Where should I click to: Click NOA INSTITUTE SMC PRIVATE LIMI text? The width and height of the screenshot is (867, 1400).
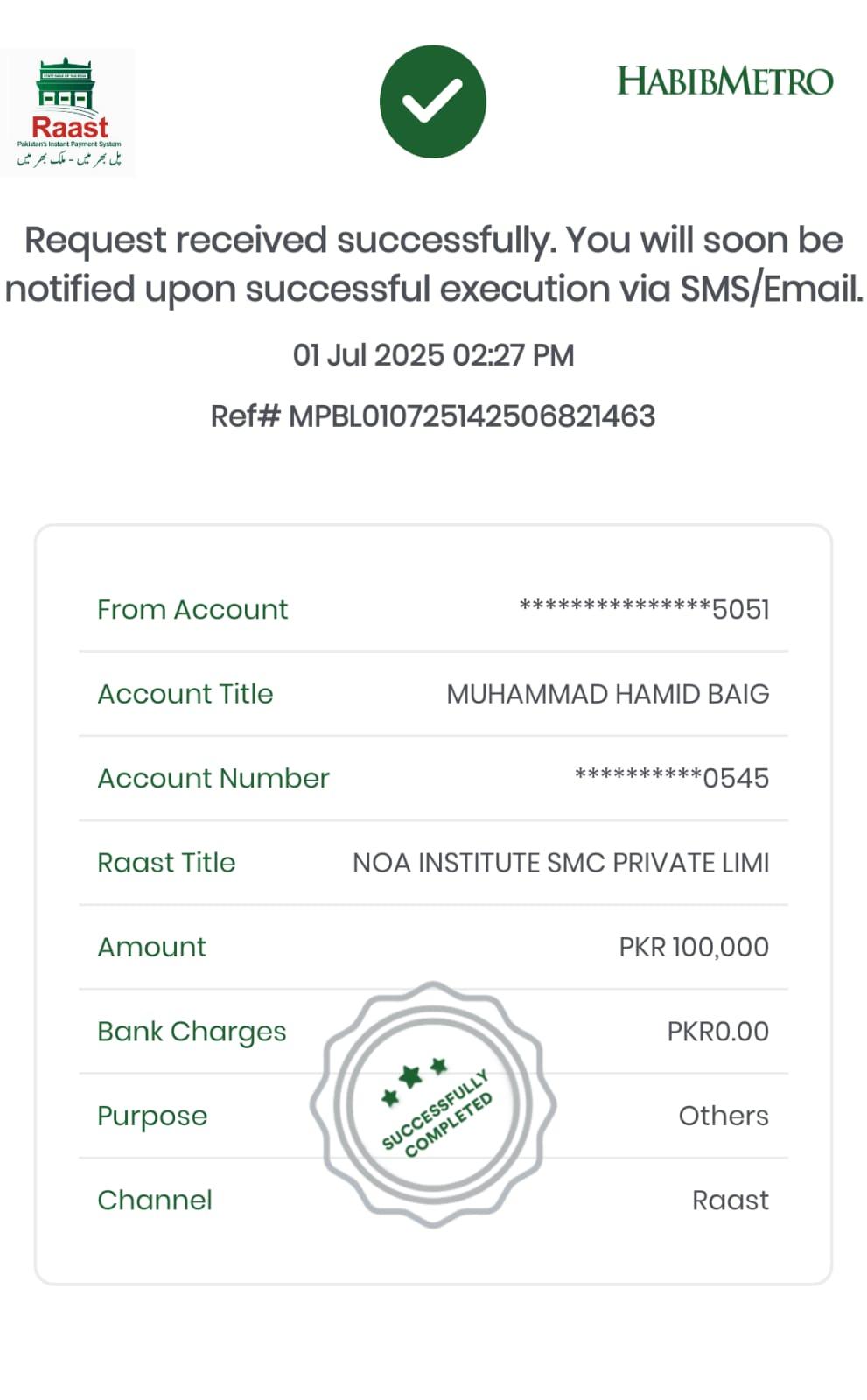coord(561,863)
